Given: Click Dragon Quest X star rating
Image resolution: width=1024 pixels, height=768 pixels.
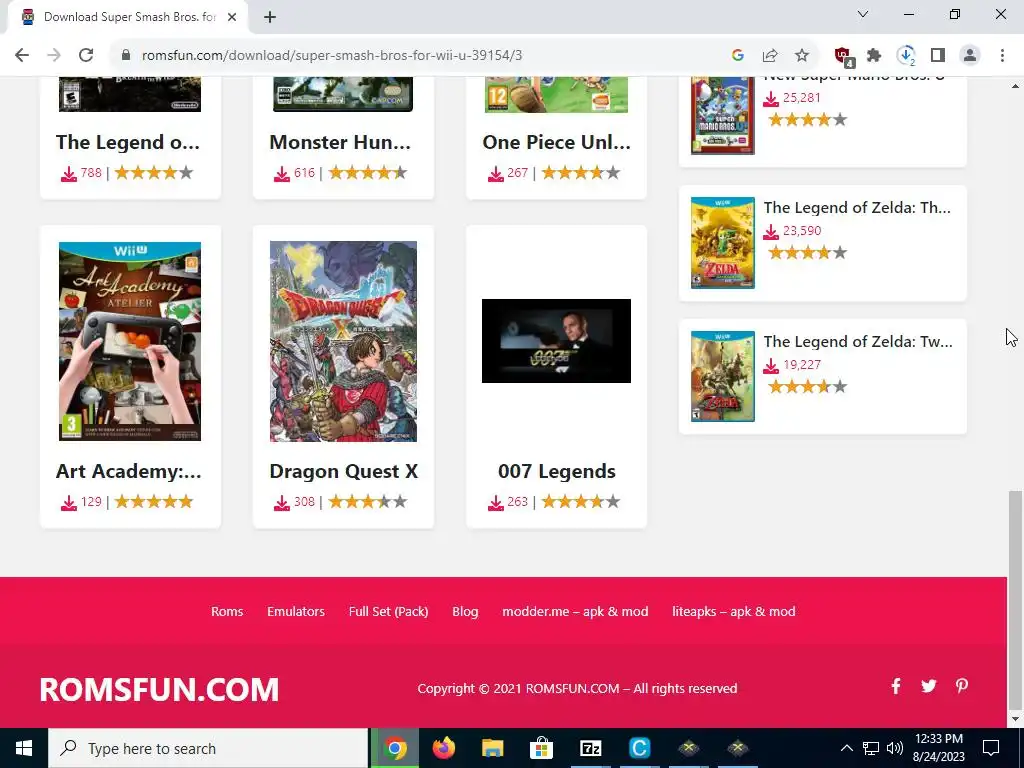Looking at the screenshot, I should coord(368,502).
